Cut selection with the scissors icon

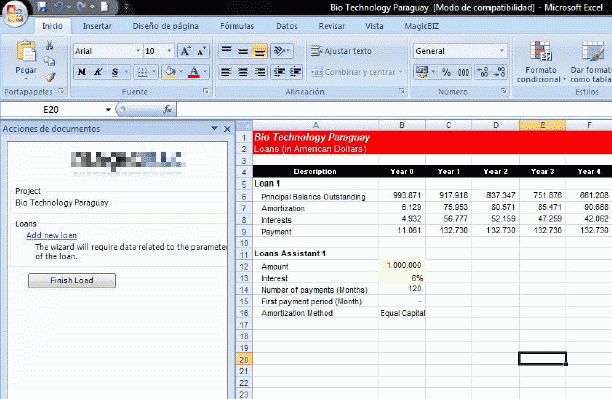pos(50,45)
